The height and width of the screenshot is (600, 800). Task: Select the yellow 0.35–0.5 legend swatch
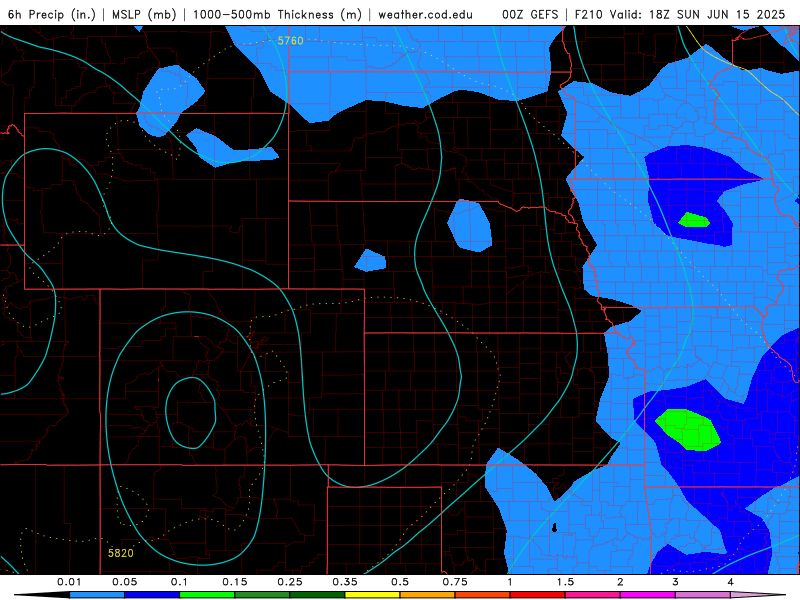pos(372,595)
